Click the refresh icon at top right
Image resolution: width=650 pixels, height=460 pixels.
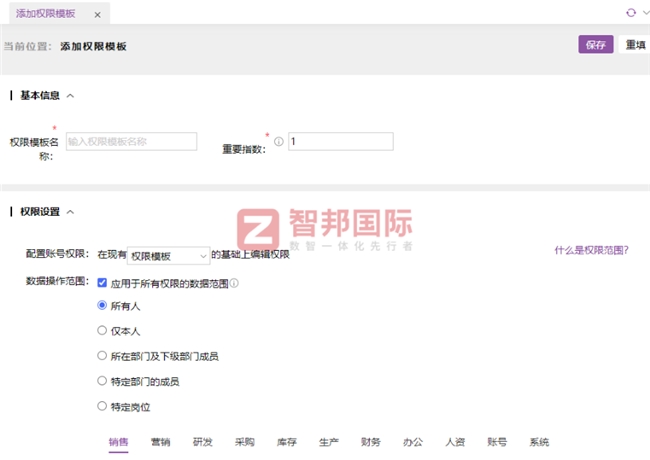(629, 13)
